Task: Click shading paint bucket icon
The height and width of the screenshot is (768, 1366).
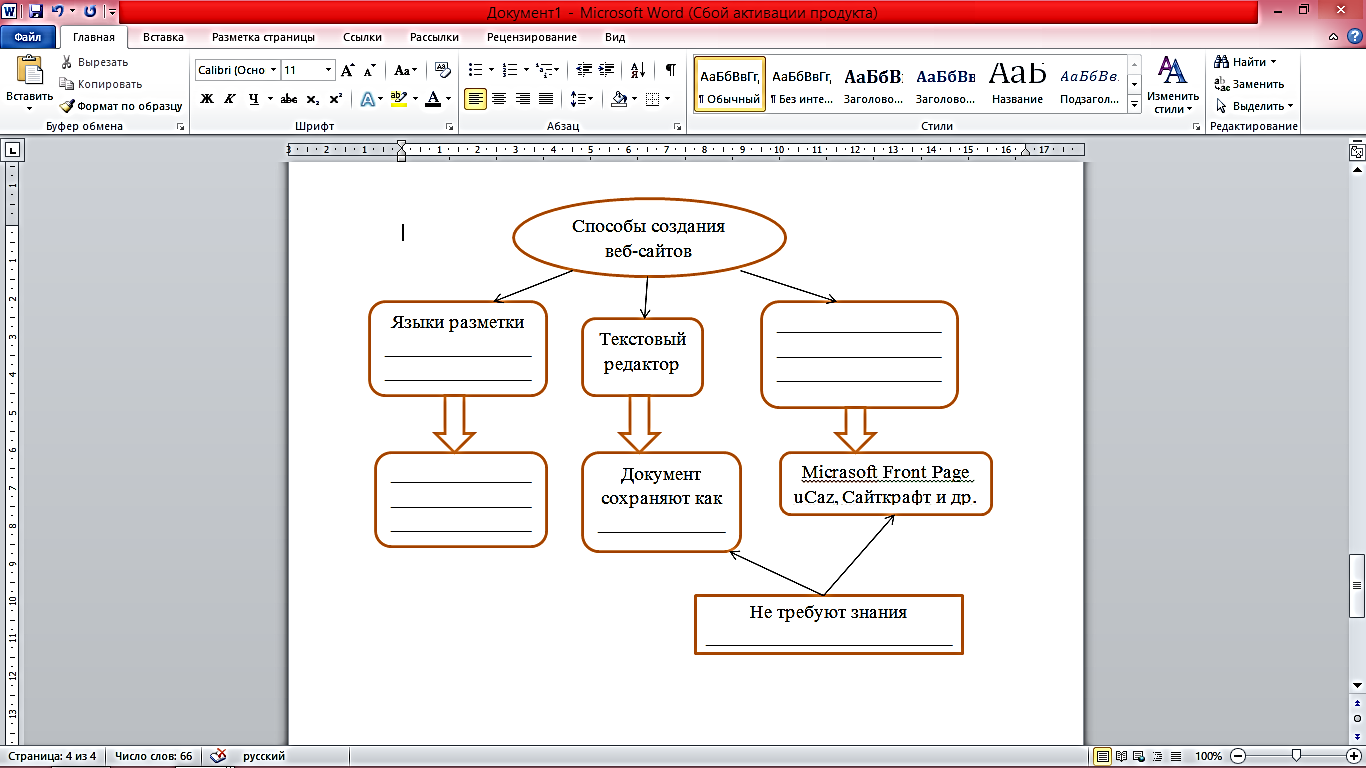Action: pyautogui.click(x=619, y=98)
